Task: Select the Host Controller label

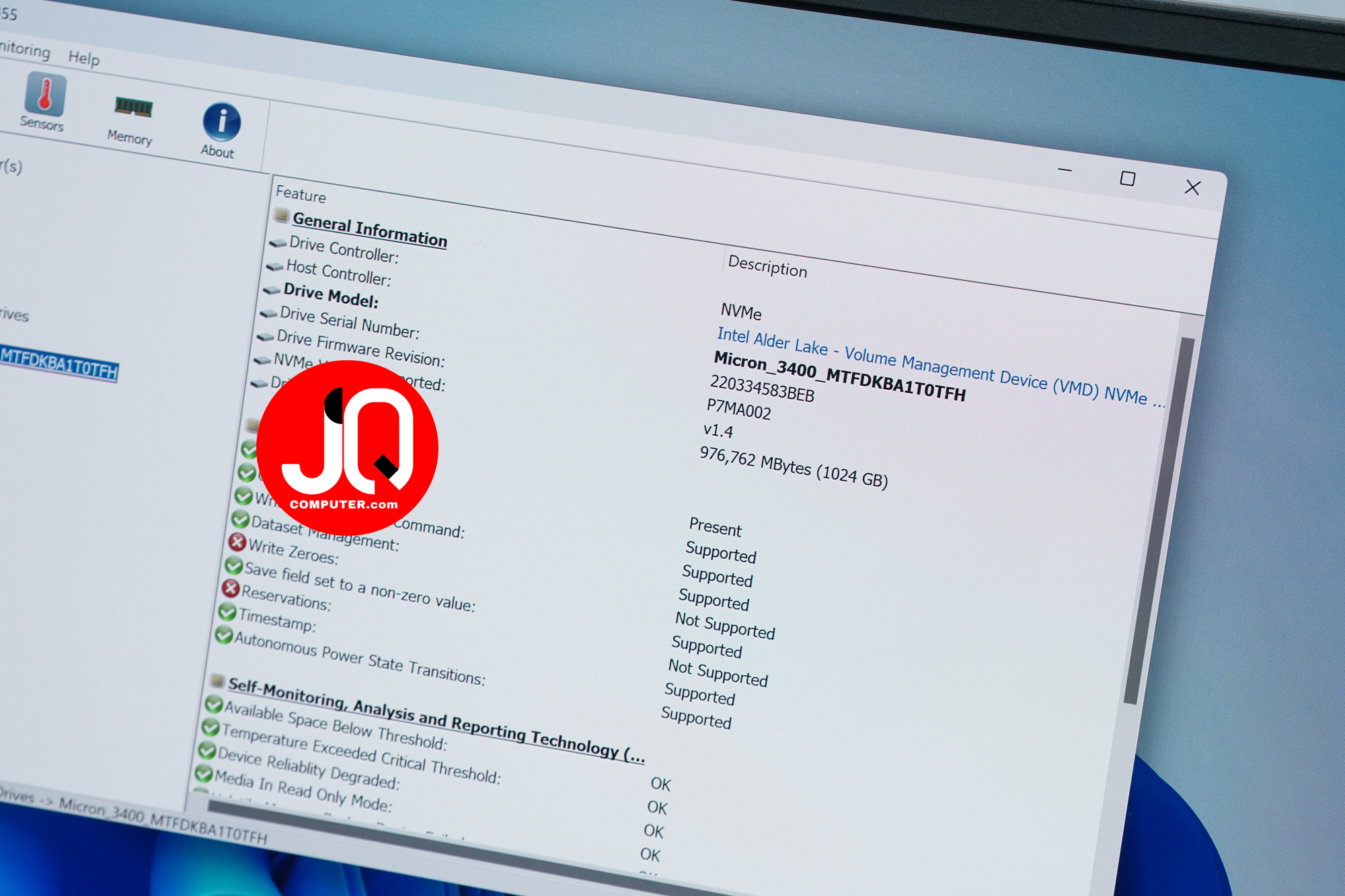Action: point(338,272)
